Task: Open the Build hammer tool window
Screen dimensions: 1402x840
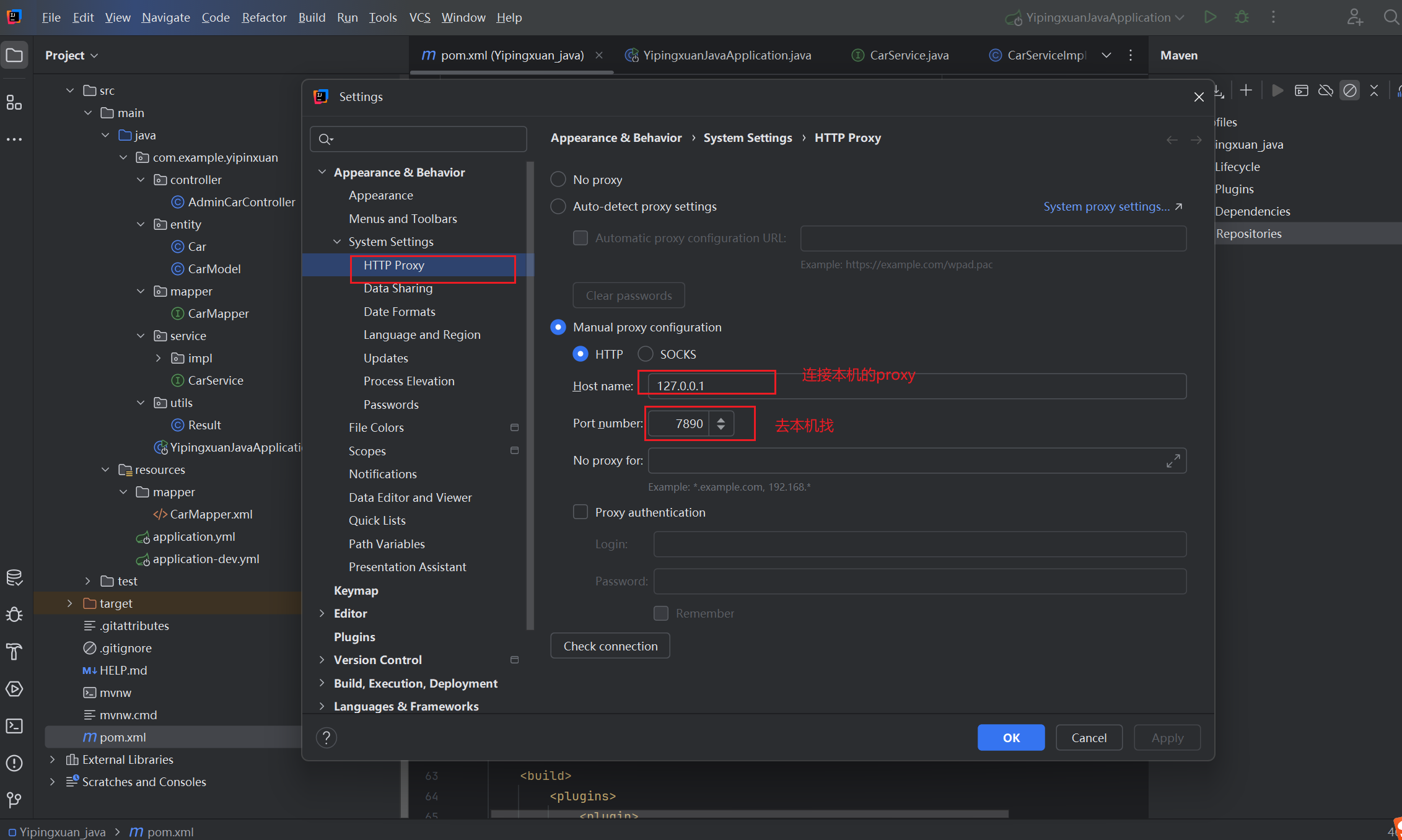Action: (x=14, y=652)
